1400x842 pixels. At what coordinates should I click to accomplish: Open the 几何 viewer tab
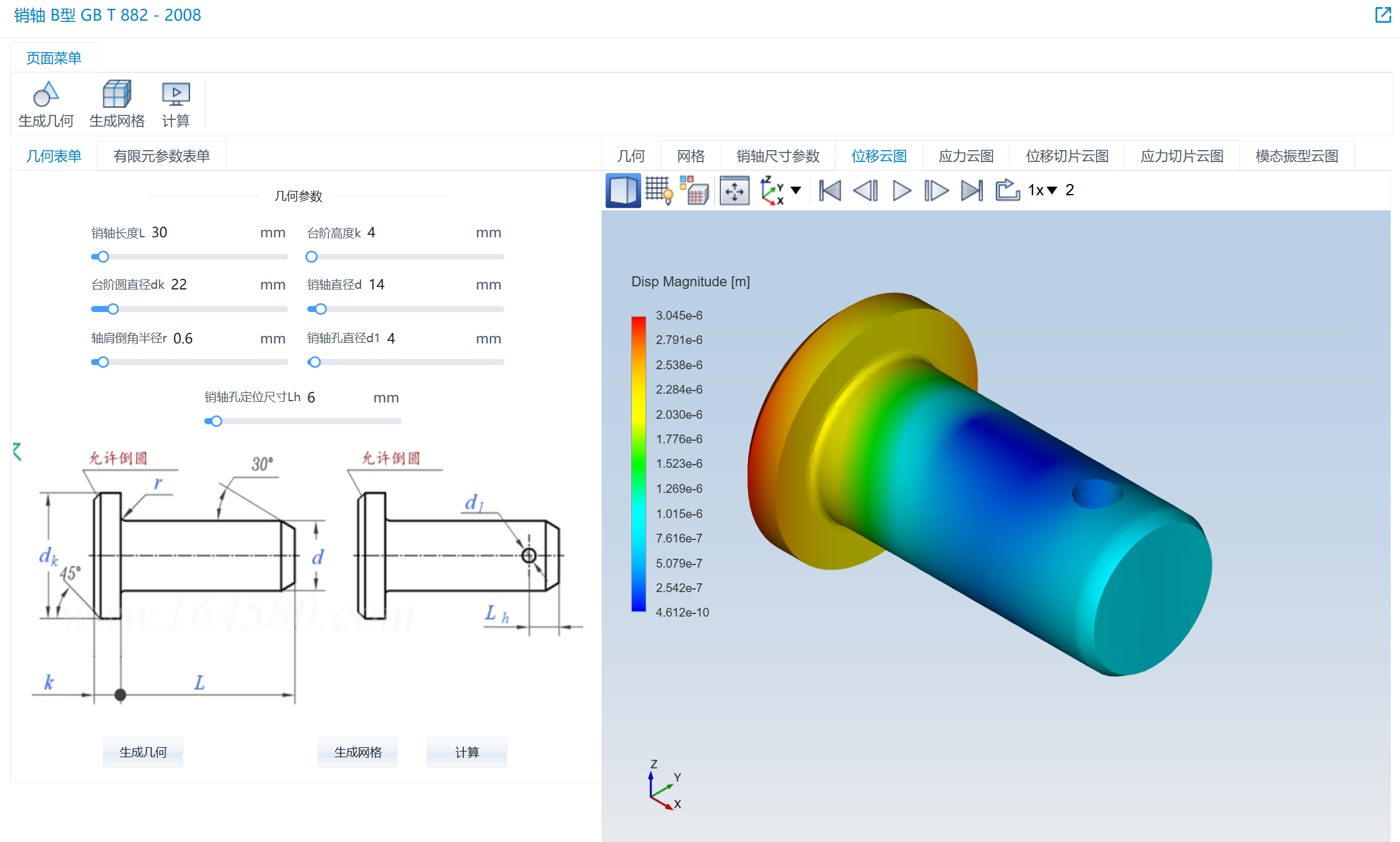[x=631, y=156]
